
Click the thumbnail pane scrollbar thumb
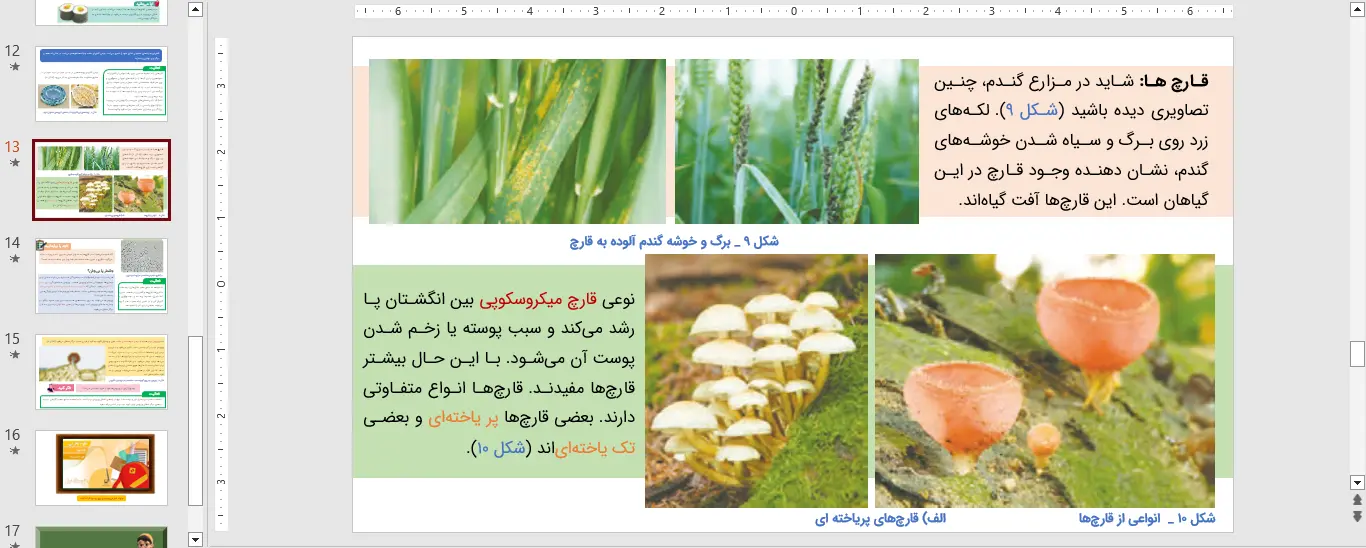click(x=196, y=420)
